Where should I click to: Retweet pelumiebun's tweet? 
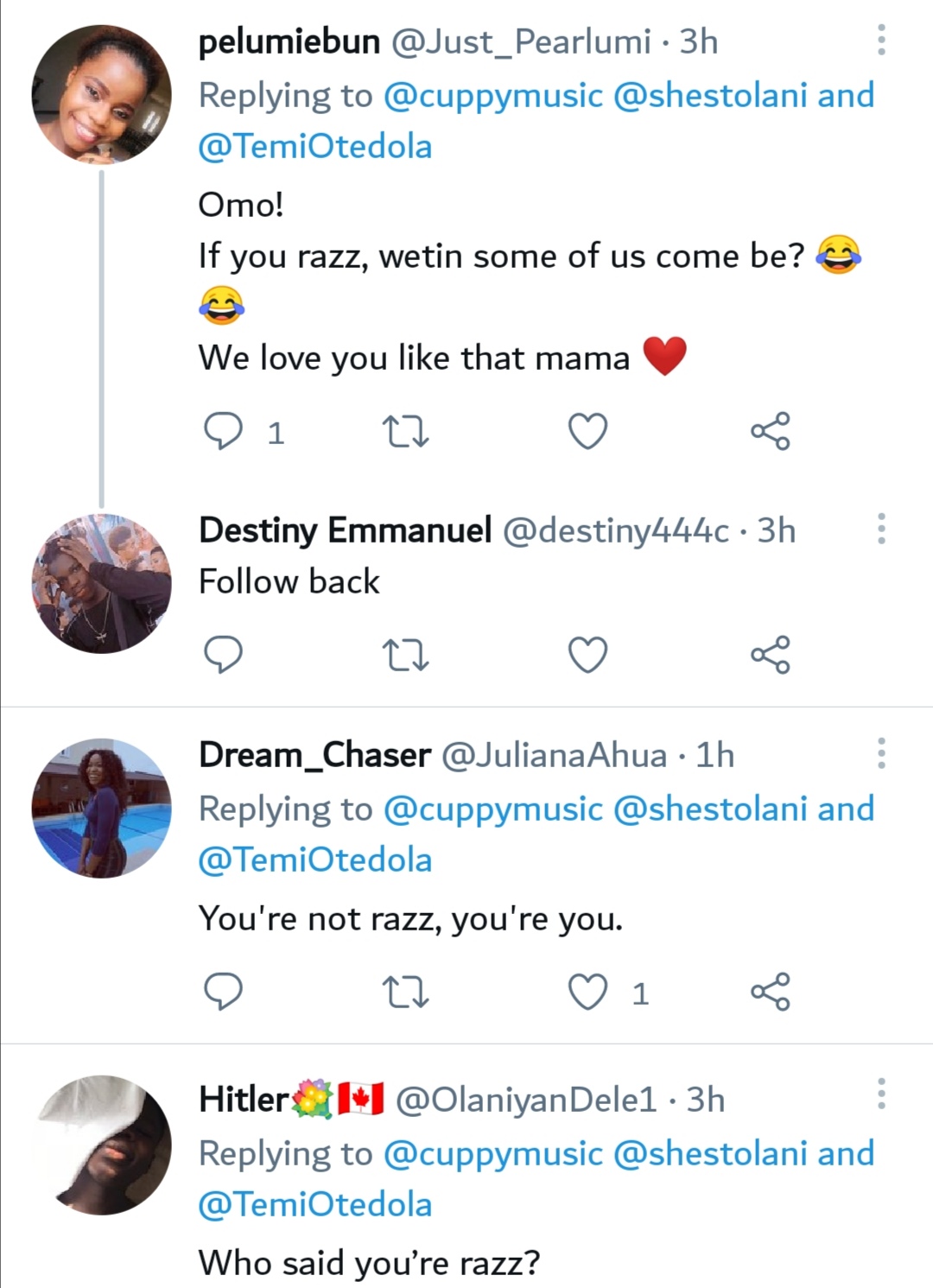pos(405,430)
